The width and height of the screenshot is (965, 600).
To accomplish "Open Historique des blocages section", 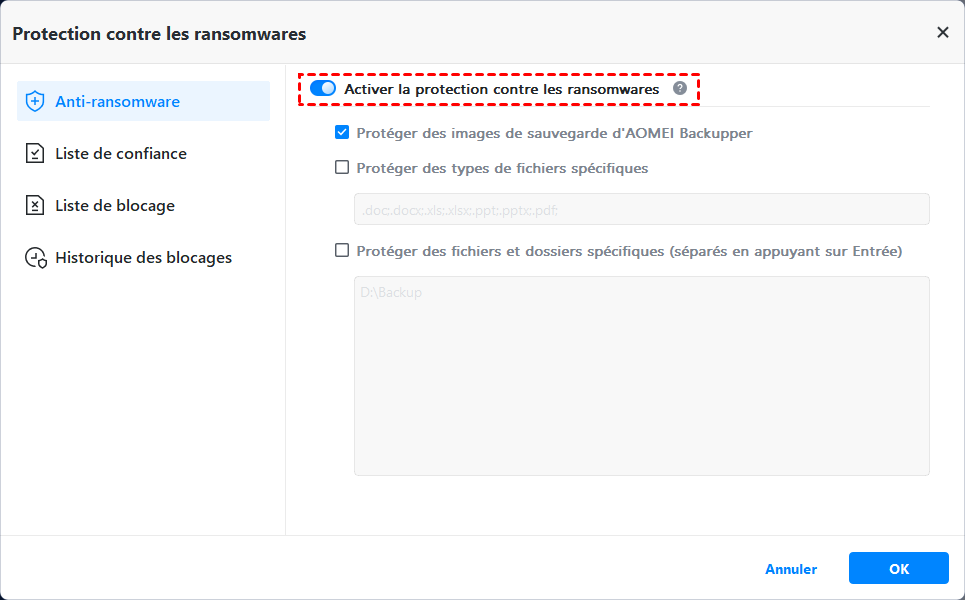I will (143, 257).
